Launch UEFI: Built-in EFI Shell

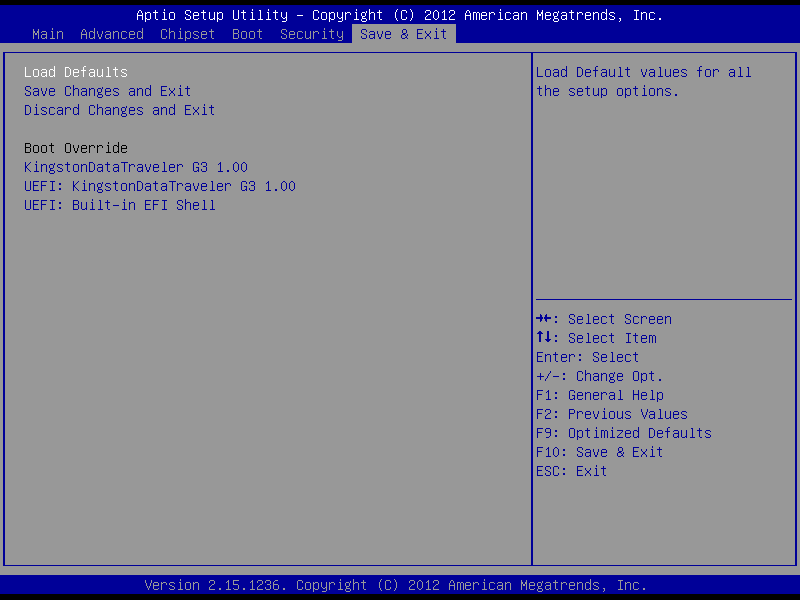pos(120,205)
